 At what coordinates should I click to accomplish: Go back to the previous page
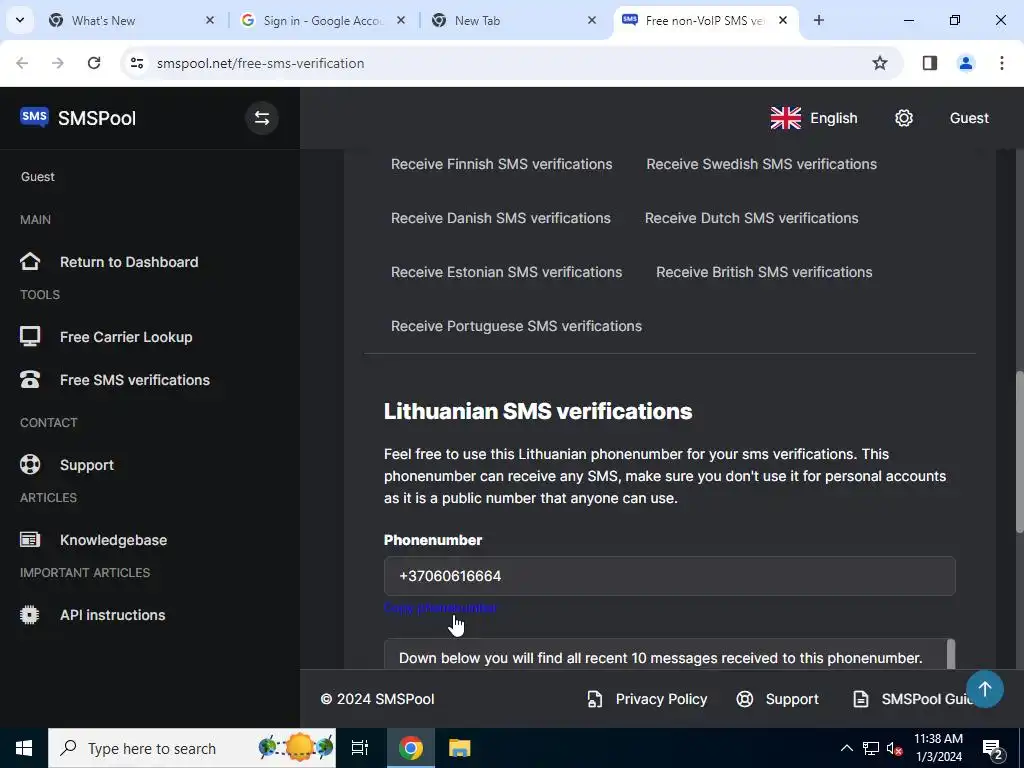[x=22, y=63]
